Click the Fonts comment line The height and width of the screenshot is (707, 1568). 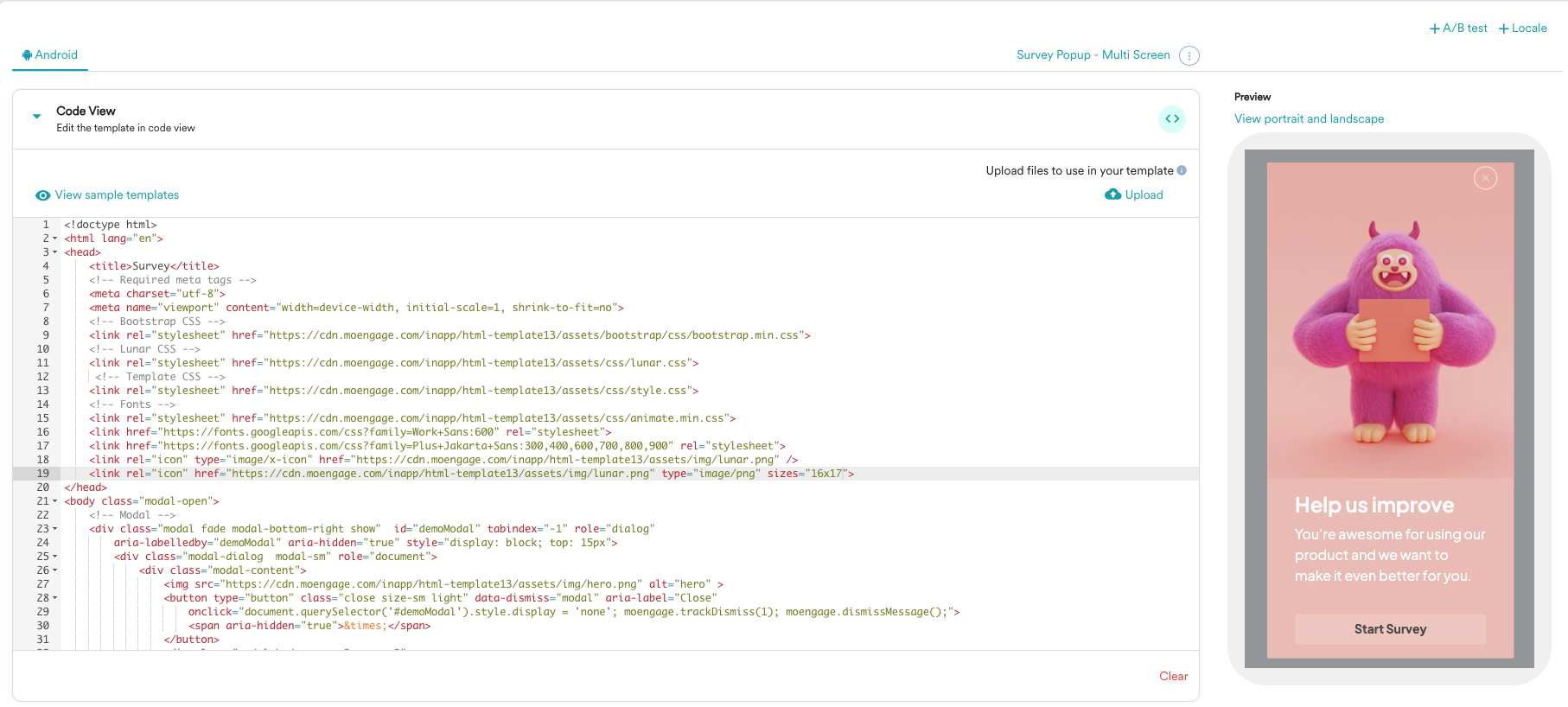coord(132,404)
